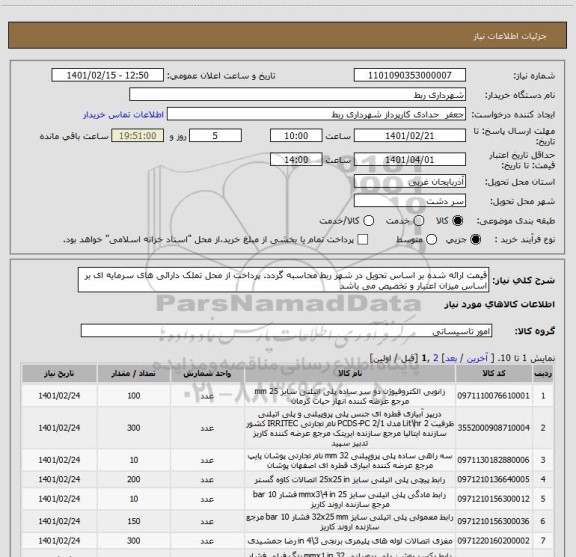Select the خدمت radio button
This screenshot has width=576, height=557.
pos(419,221)
